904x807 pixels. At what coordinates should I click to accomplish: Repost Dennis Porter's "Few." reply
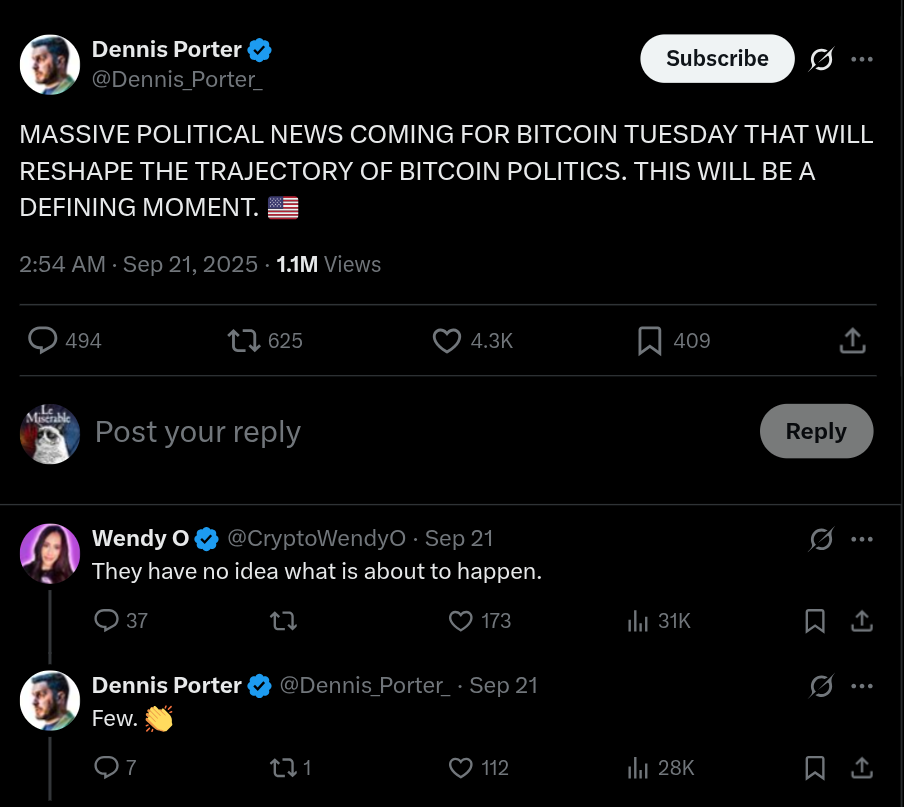[283, 768]
